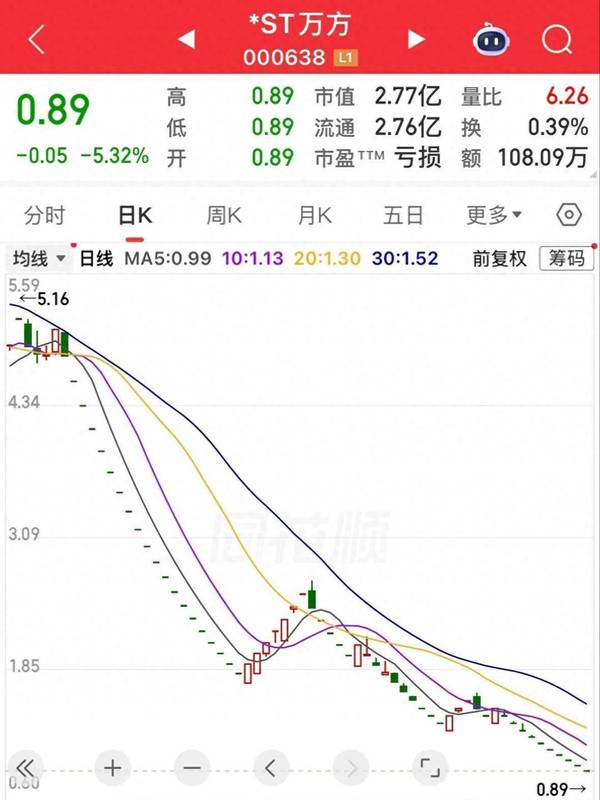600x800 pixels.
Task: Tap the current price 0.89
Action: point(53,110)
